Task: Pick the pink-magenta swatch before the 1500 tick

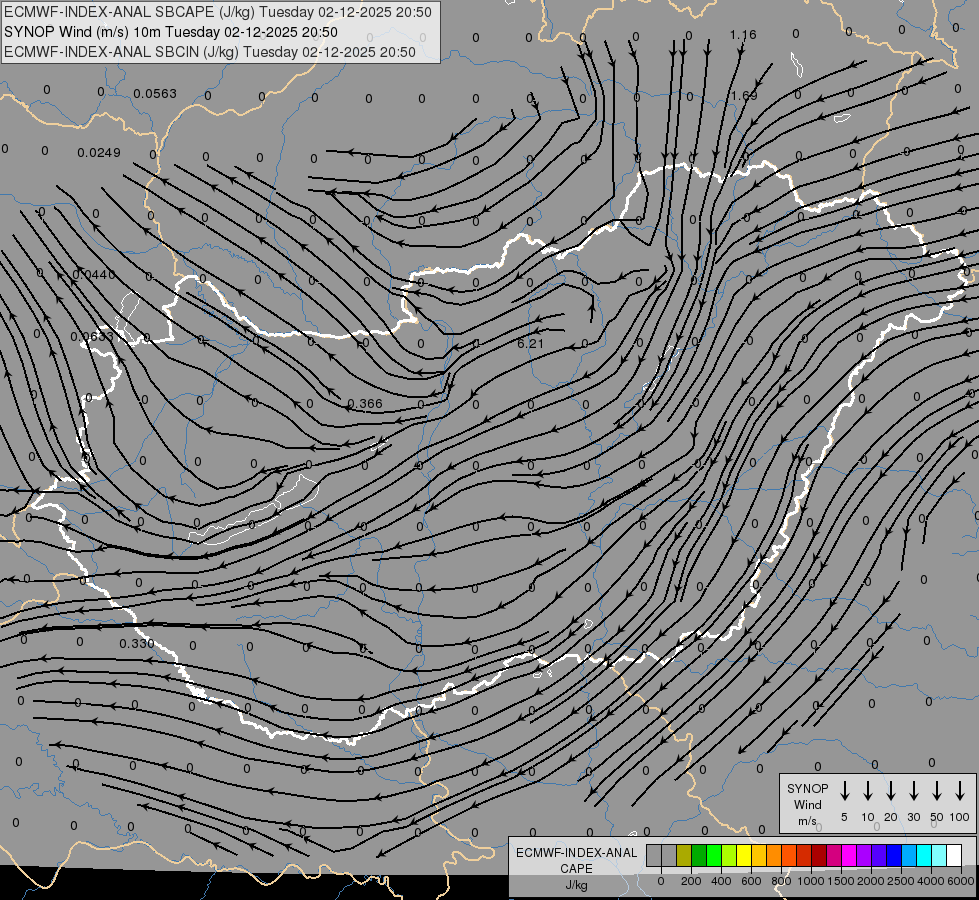Action: click(834, 856)
